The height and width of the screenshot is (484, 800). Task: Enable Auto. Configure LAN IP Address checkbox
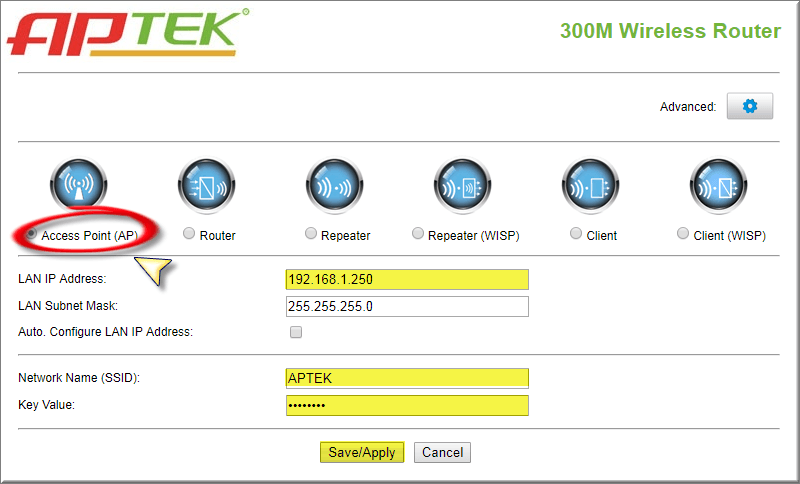(x=295, y=332)
